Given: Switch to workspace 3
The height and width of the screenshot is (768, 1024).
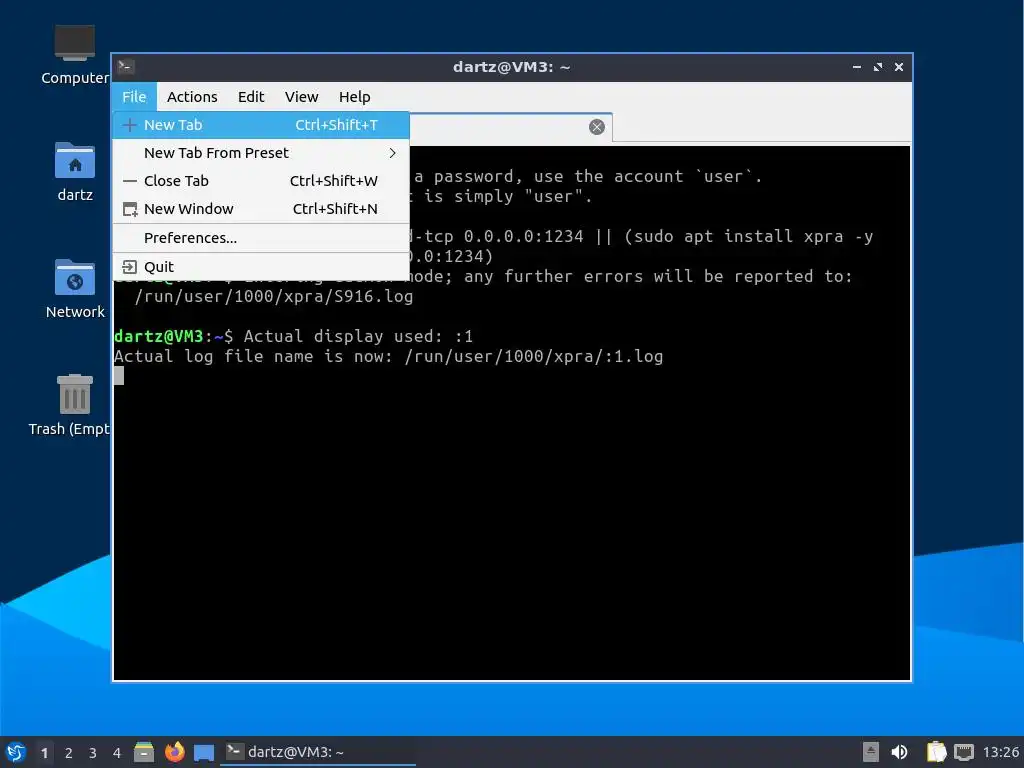Looking at the screenshot, I should pyautogui.click(x=93, y=753).
